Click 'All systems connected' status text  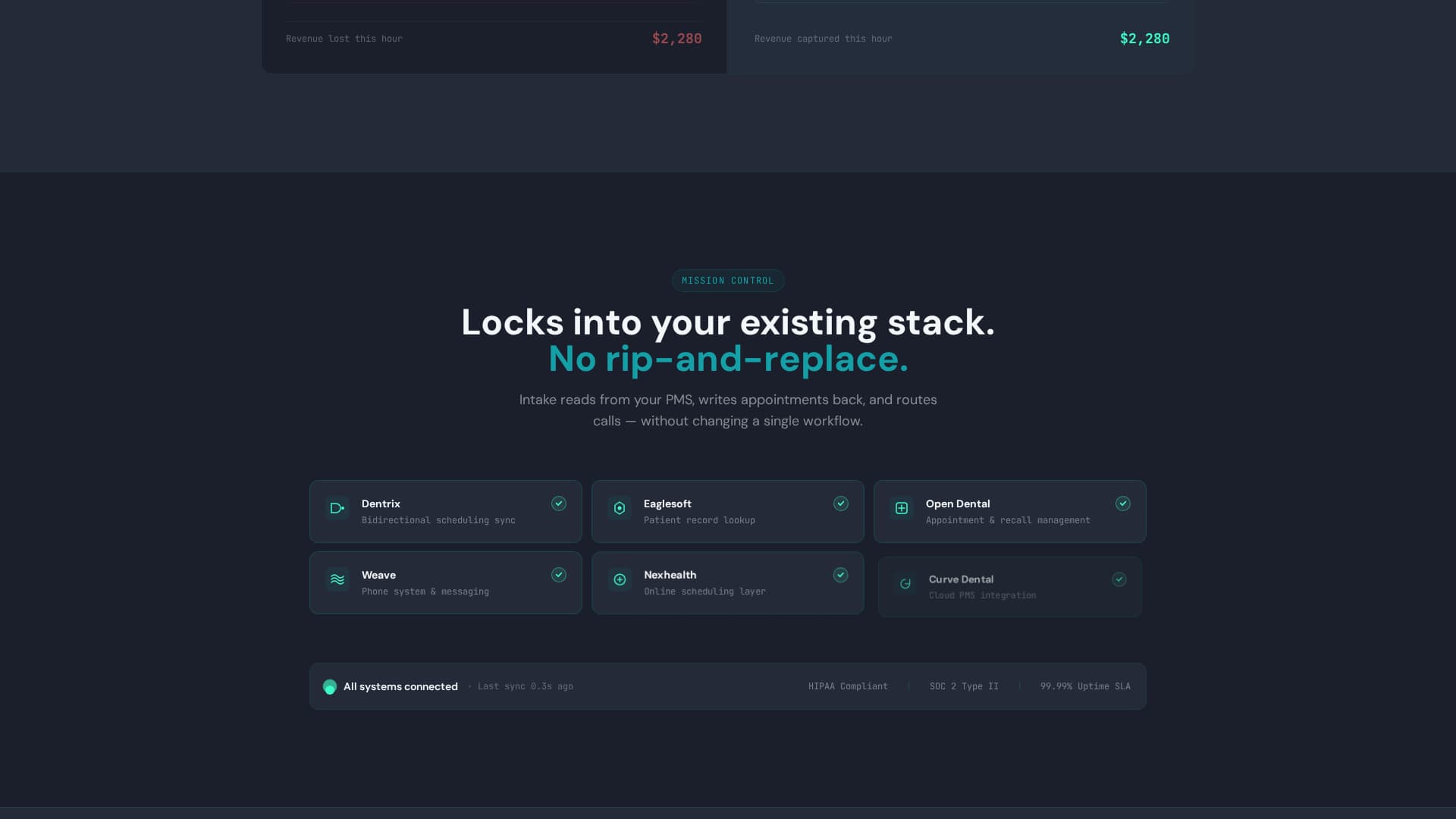(x=400, y=686)
